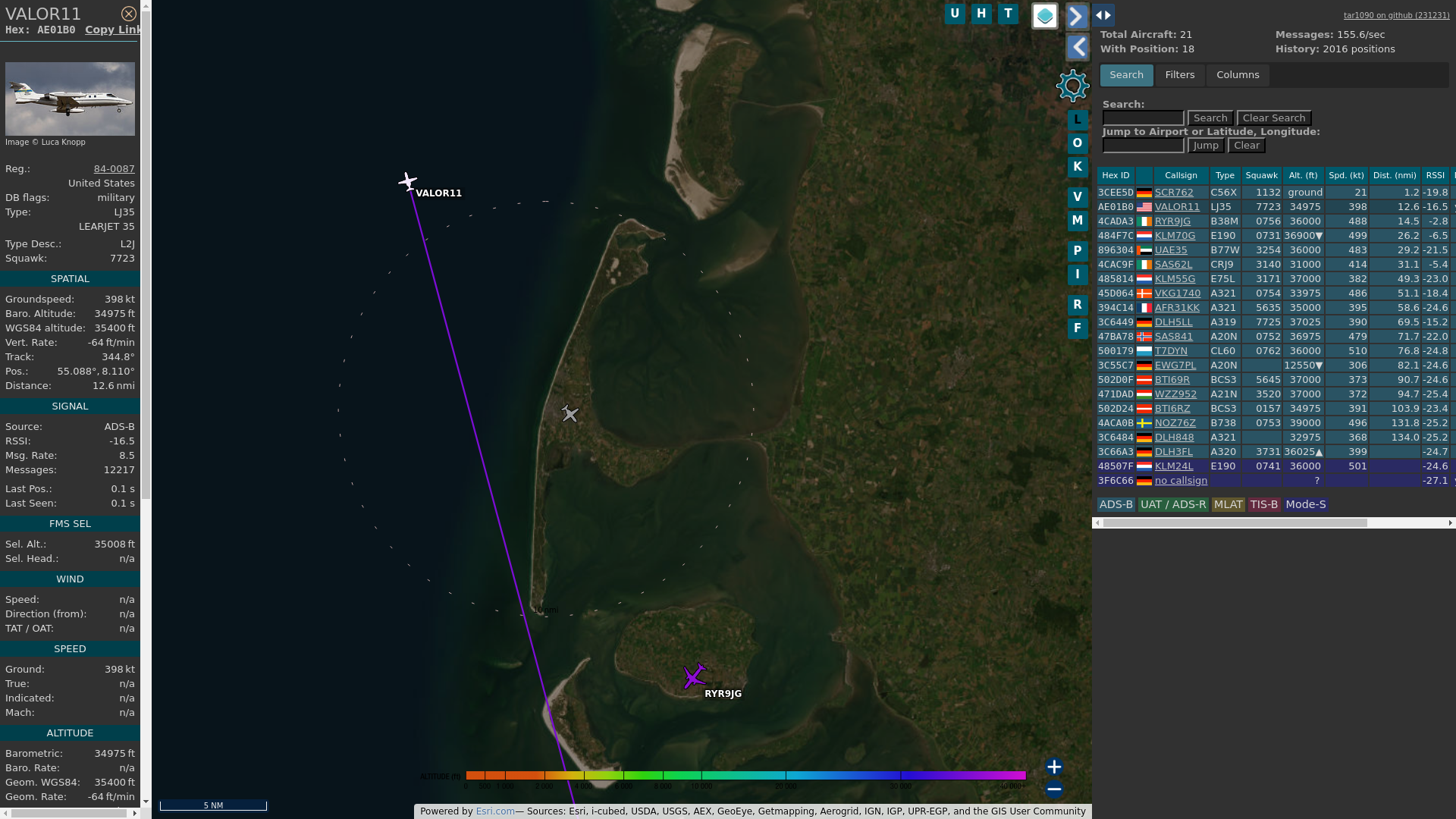The height and width of the screenshot is (819, 1456).
Task: Toggle the L map button
Action: tap(1077, 120)
